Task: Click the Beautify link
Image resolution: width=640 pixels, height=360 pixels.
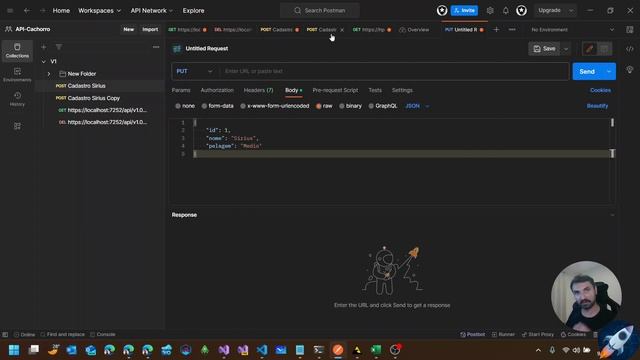Action: tap(597, 106)
